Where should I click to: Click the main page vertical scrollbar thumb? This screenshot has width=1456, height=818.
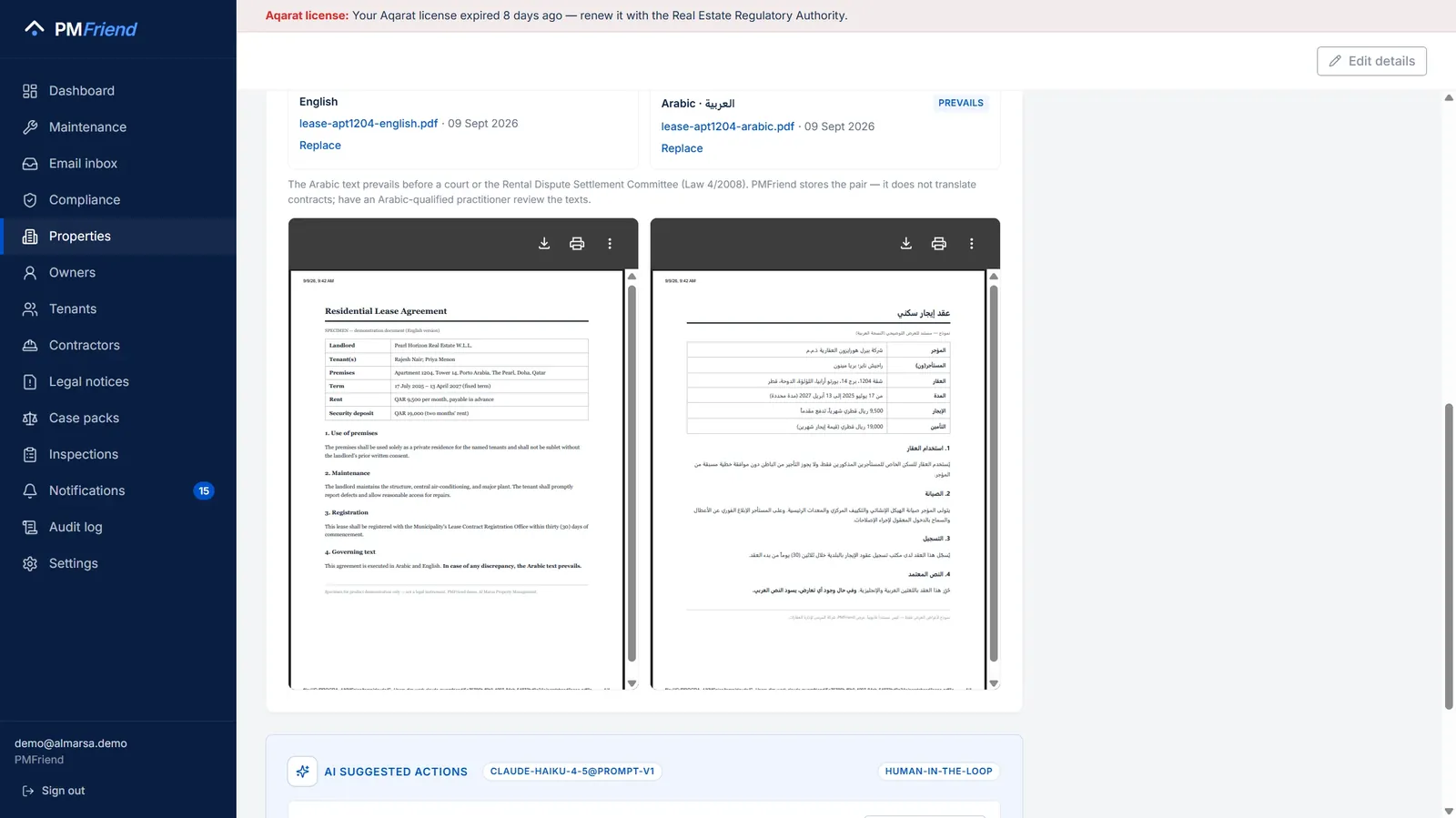click(x=1449, y=556)
